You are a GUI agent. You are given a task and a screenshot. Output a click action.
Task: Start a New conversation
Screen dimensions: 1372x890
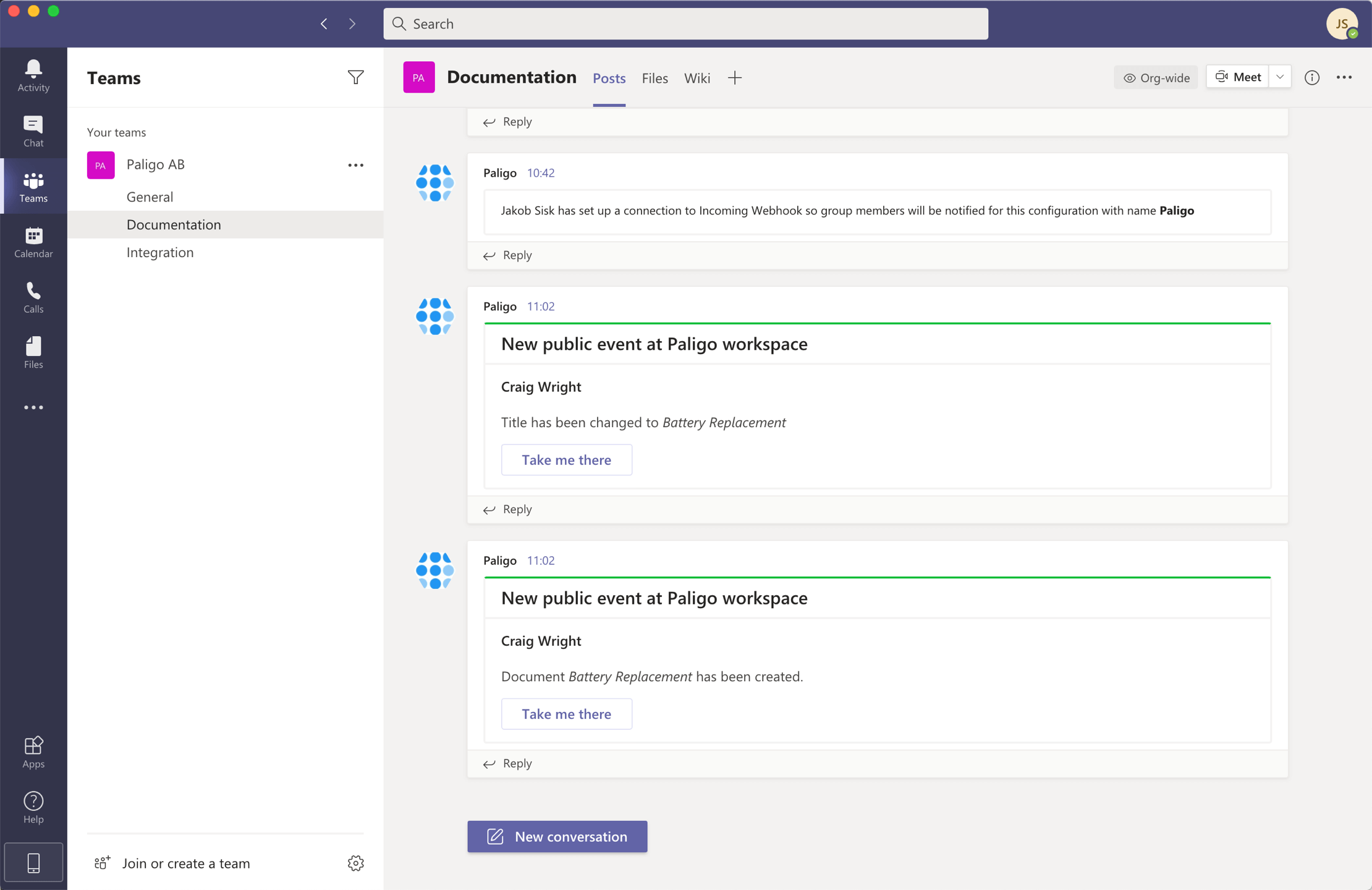click(x=556, y=836)
